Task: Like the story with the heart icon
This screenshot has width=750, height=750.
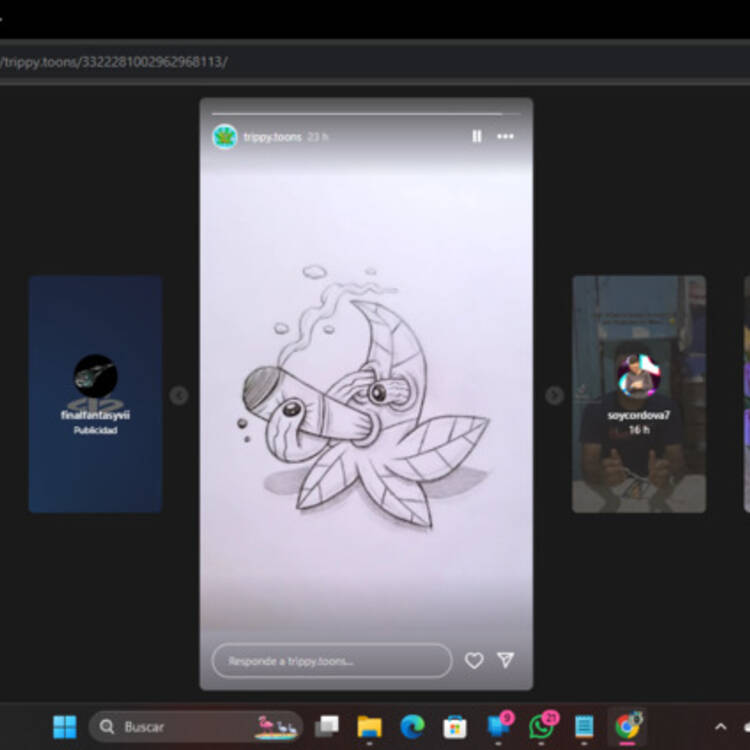Action: [x=474, y=661]
